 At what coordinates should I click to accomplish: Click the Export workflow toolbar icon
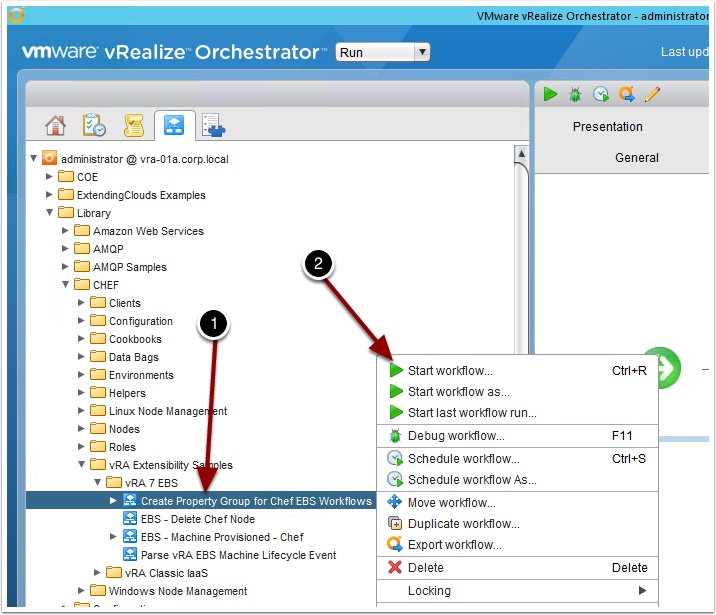click(626, 94)
